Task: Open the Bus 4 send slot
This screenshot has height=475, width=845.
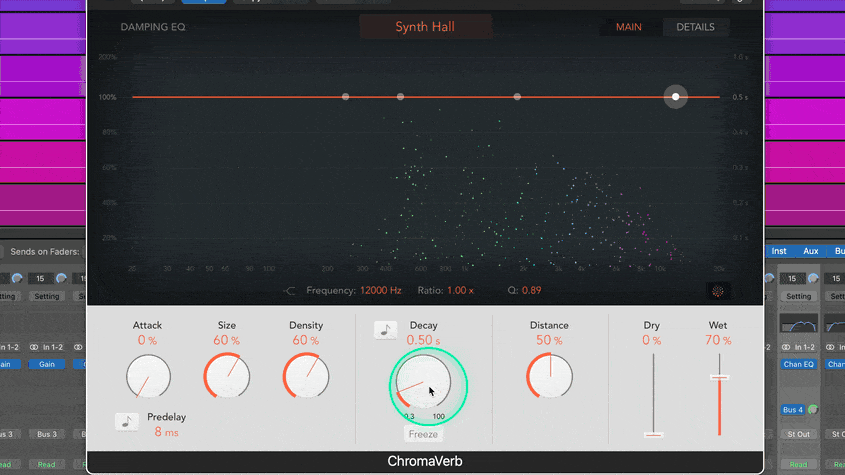Action: (793, 410)
